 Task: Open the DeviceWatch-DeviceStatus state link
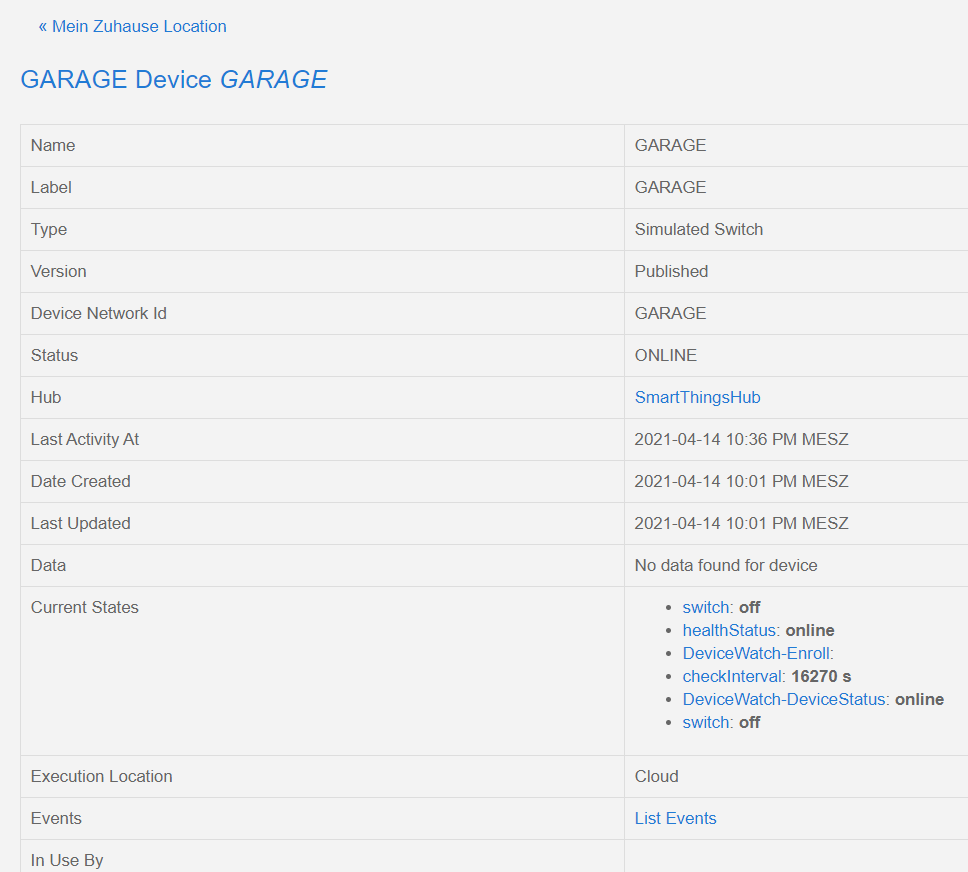tap(784, 699)
